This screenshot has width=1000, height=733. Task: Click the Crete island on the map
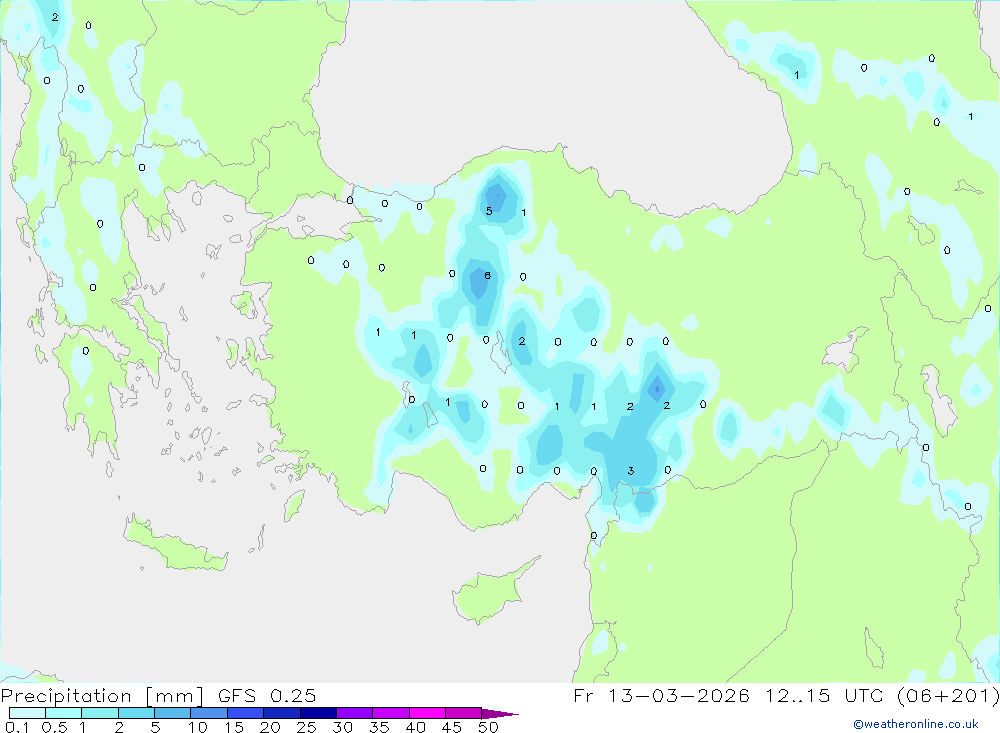[175, 545]
